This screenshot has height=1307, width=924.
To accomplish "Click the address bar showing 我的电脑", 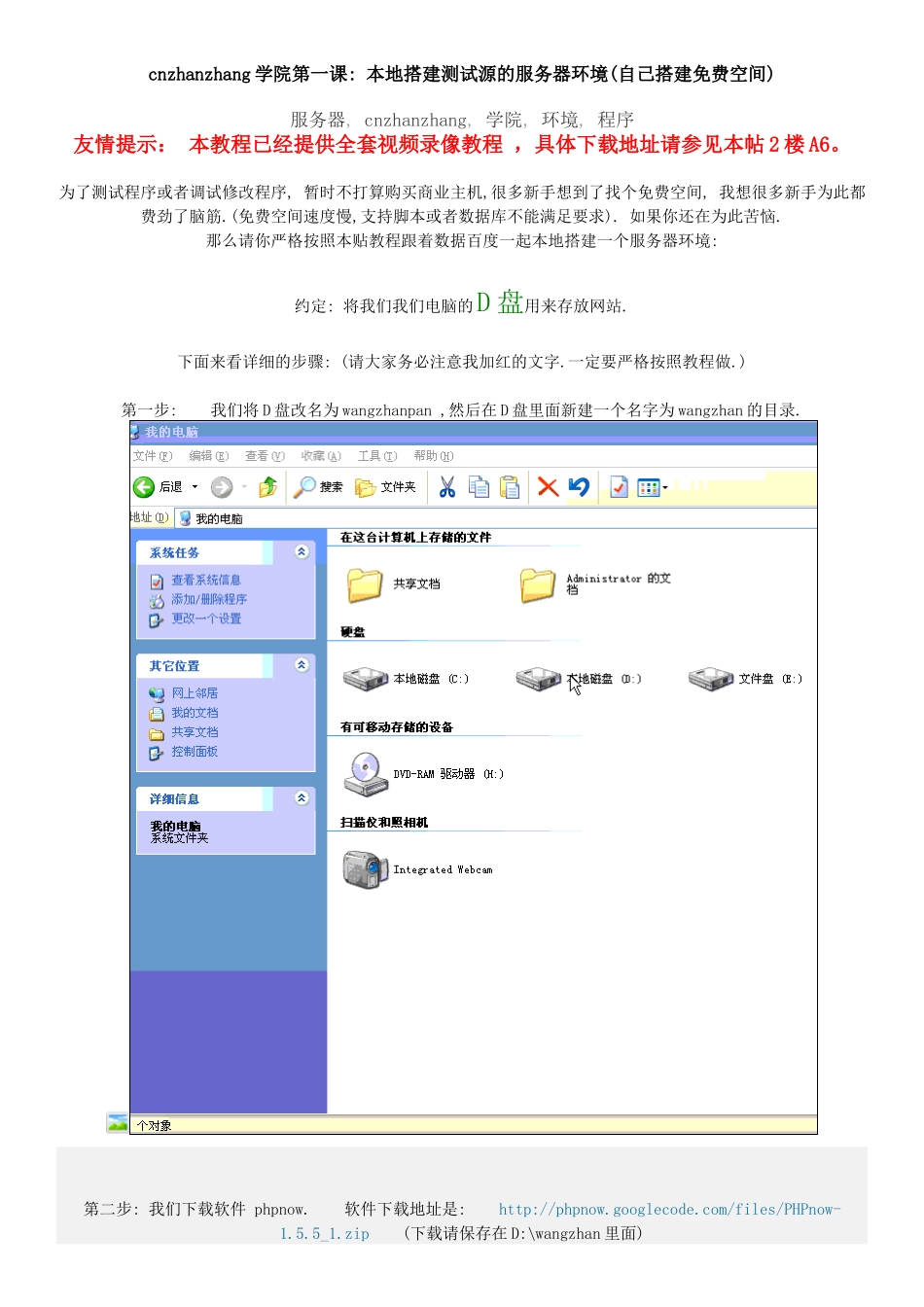I will 496,518.
